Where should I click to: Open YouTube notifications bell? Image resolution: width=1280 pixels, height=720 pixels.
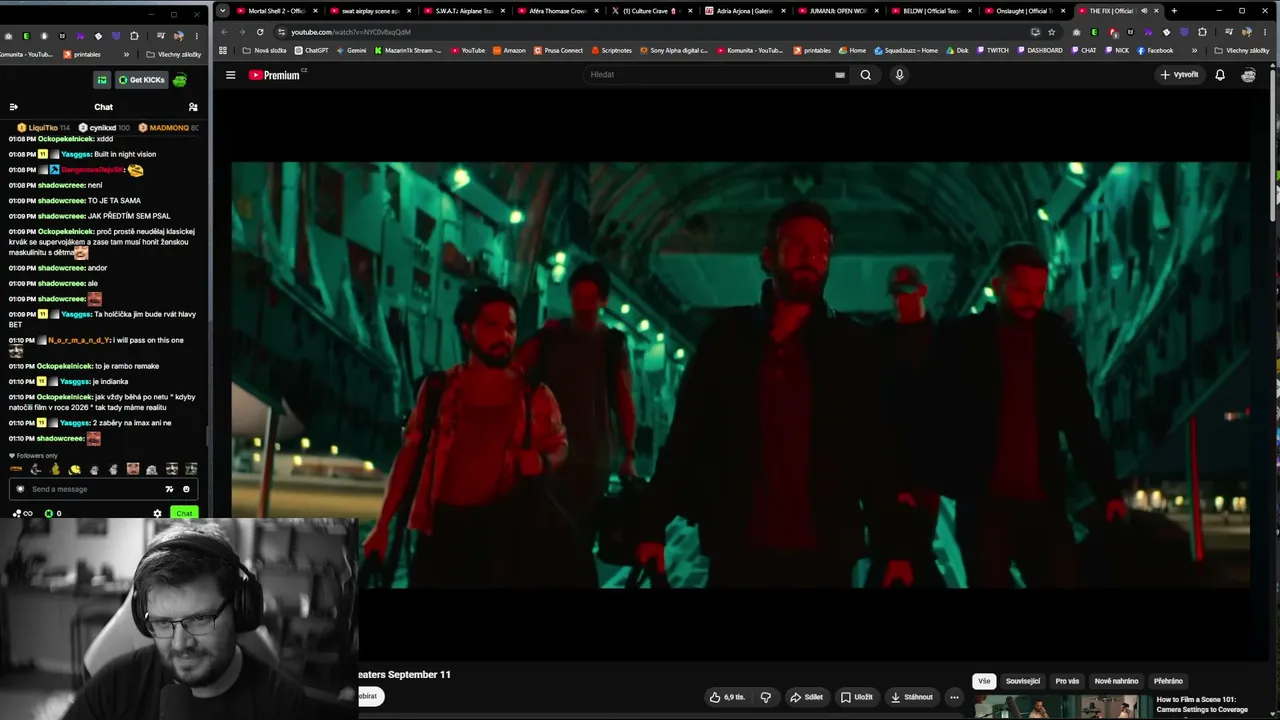[1220, 75]
